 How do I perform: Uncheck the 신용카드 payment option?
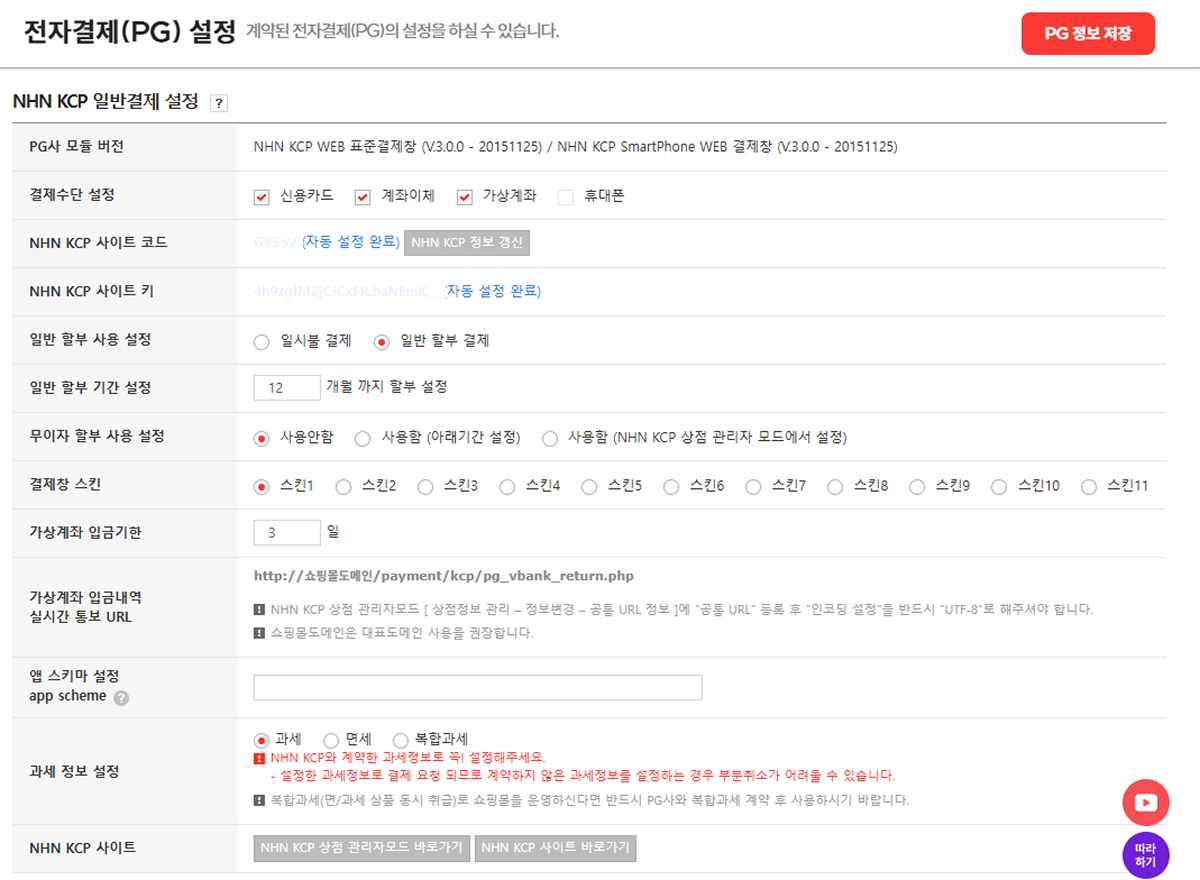263,196
